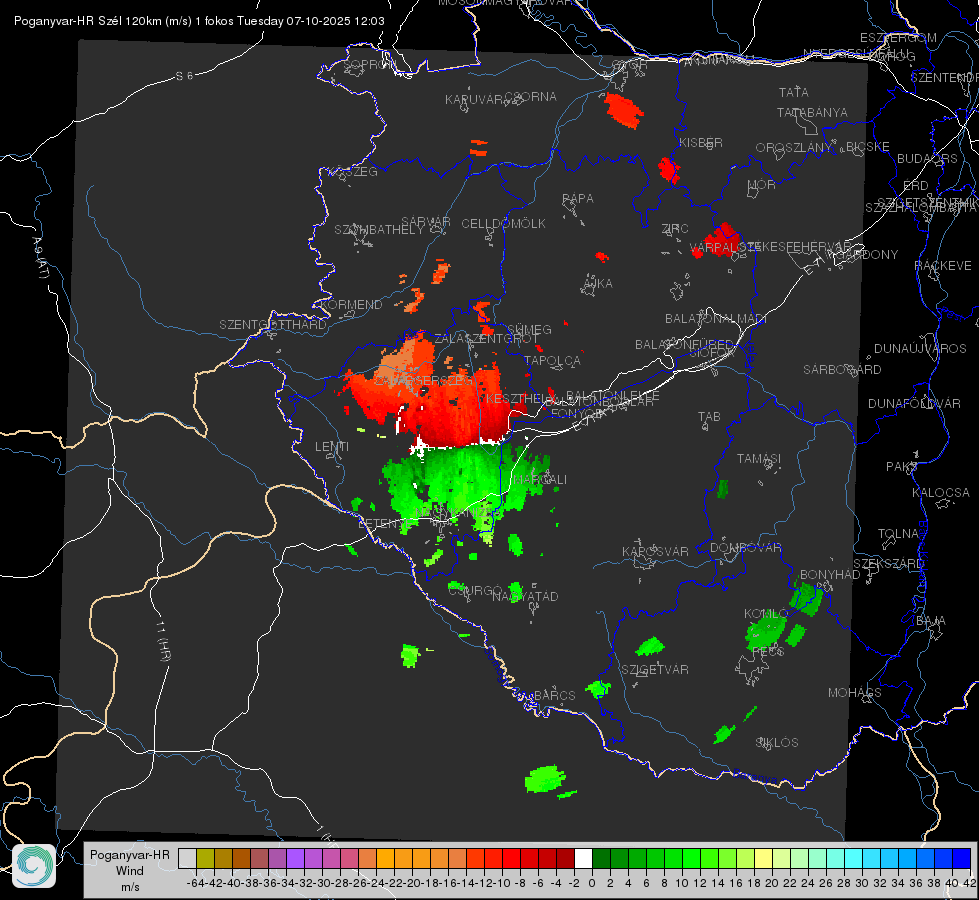
Task: Click the RÁCKEVE city label
Action: (x=943, y=266)
